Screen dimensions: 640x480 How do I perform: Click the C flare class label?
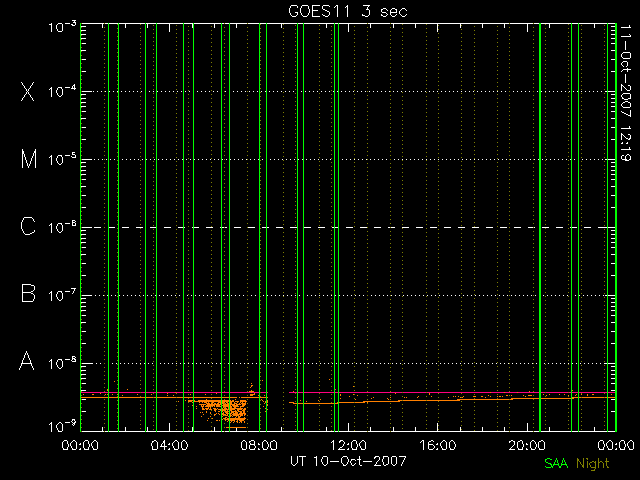tap(28, 226)
